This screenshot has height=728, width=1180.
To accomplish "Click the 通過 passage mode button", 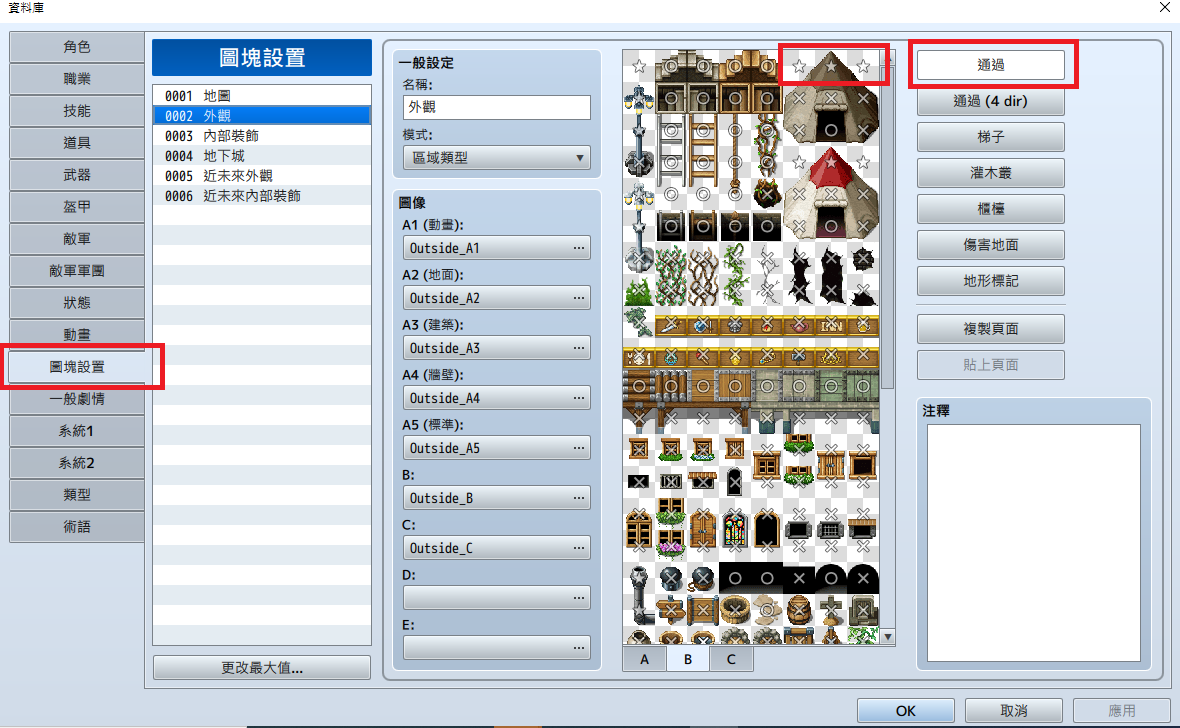I will click(990, 65).
